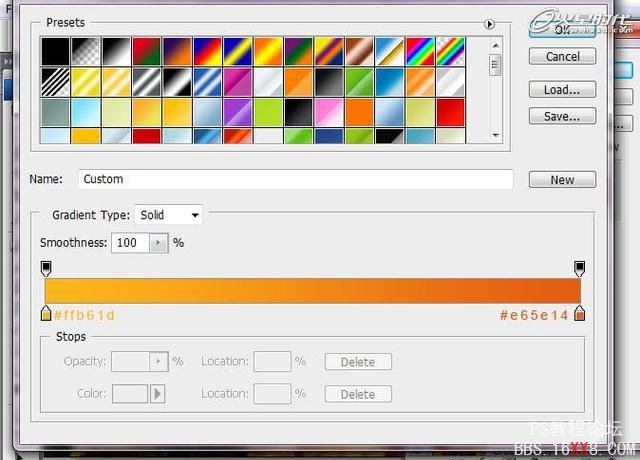
Task: Click the Cancel button
Action: (562, 56)
